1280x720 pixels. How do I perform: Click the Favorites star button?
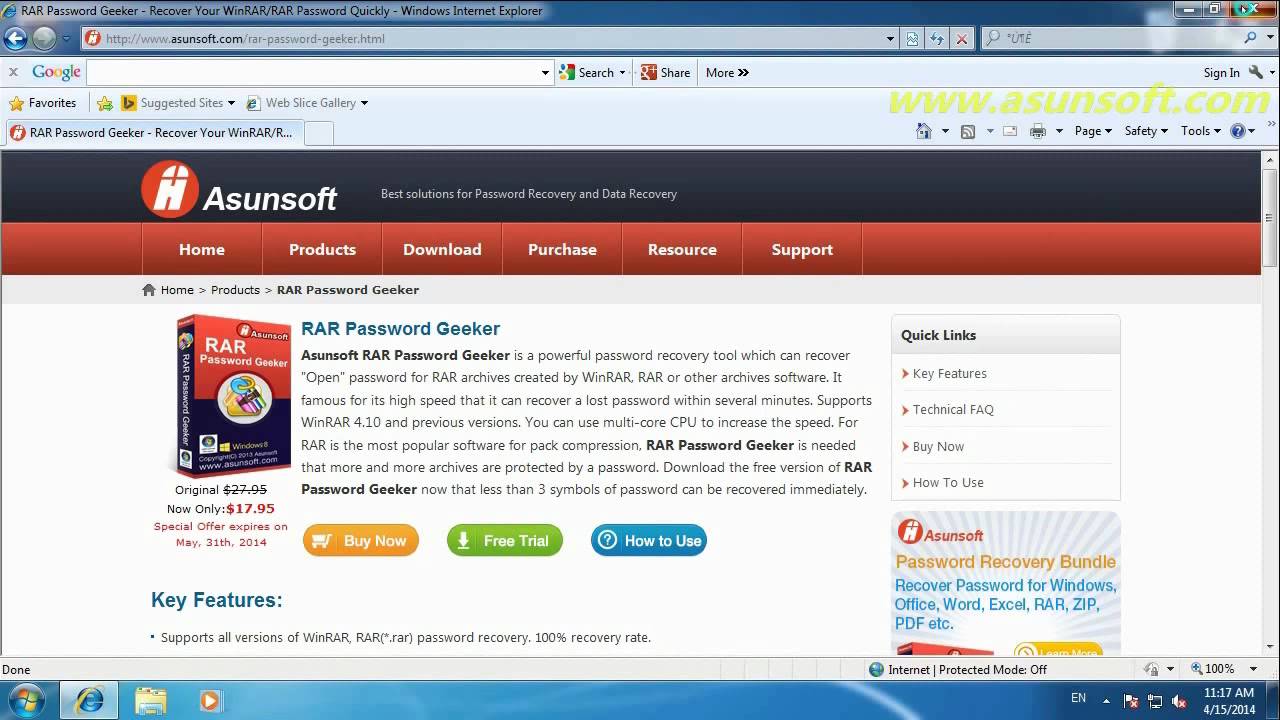click(43, 103)
